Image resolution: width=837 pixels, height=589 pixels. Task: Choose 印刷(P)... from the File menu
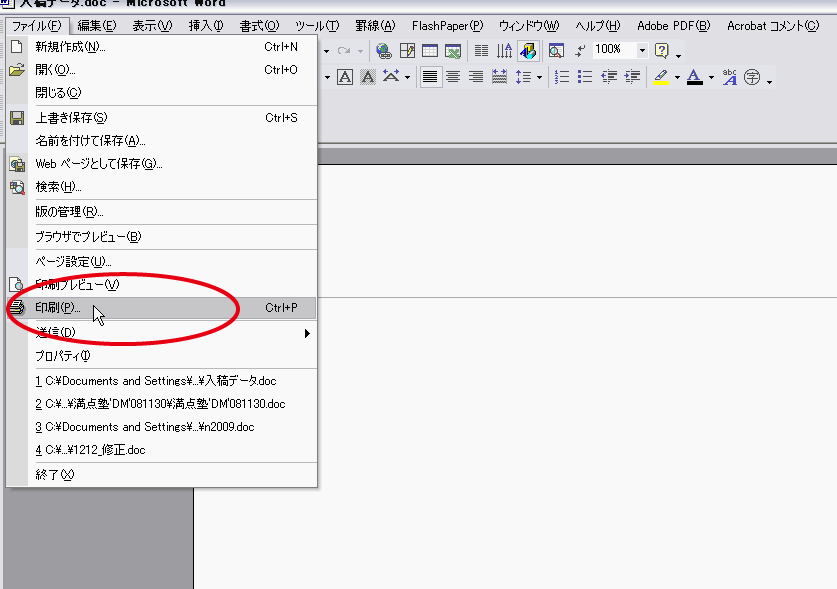161,308
